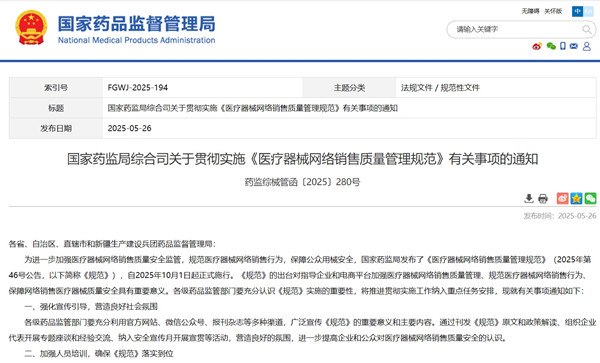Select document number 药监综械管函〔2025〕280号

pos(302,182)
